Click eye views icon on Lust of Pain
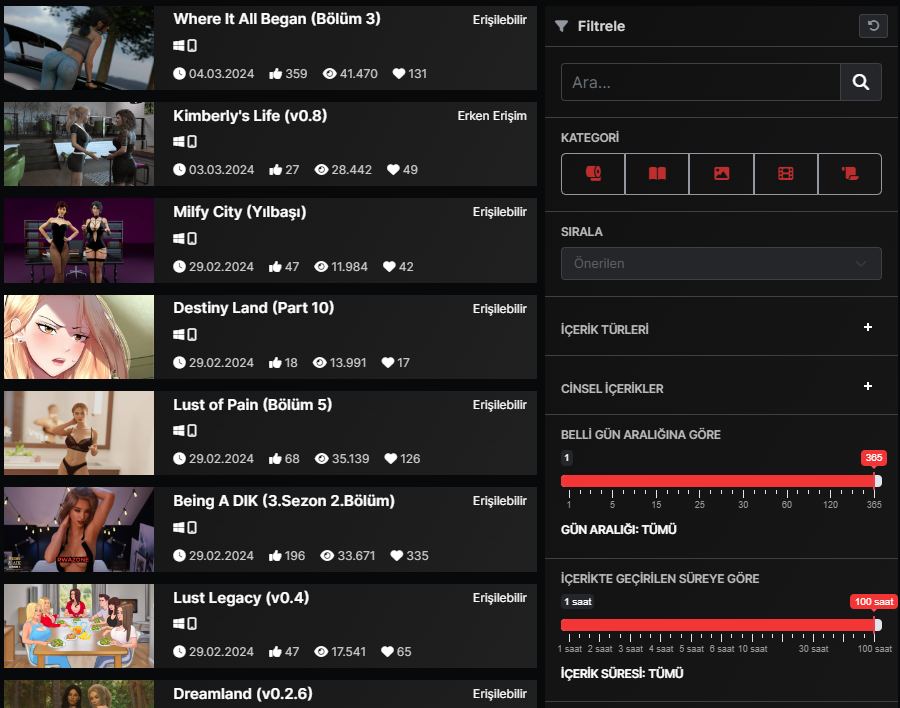The width and height of the screenshot is (900, 708). (321, 458)
